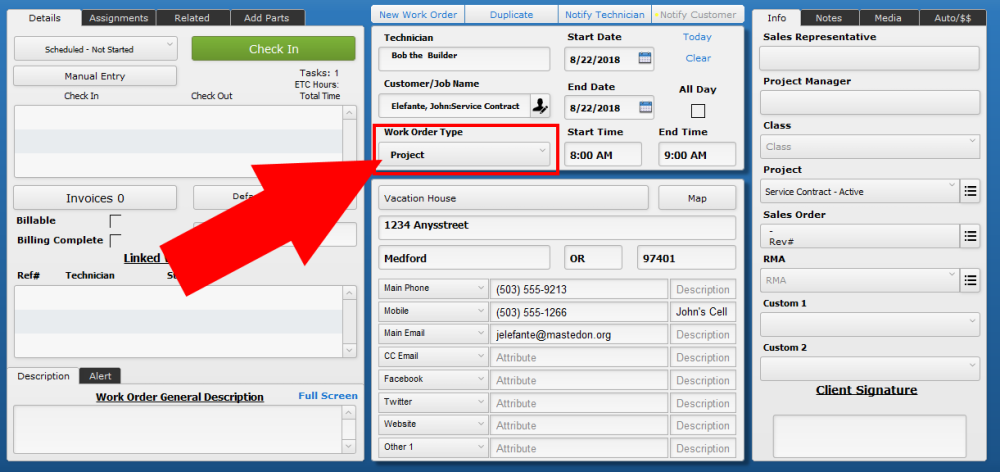Open the Sales Order list icon
Viewport: 1000px width, 472px height.
click(x=970, y=236)
